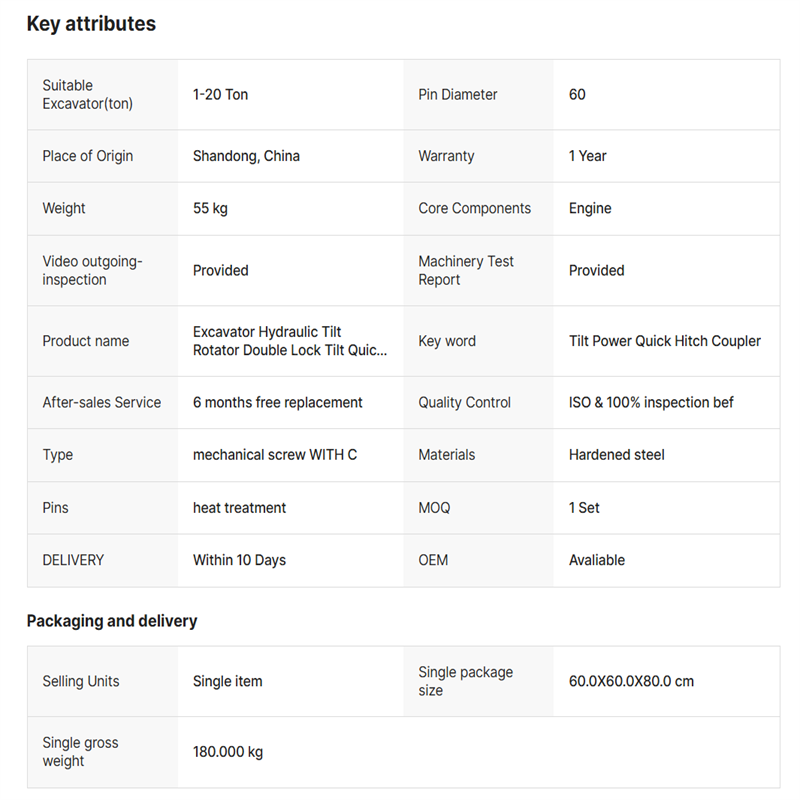Click the Quality Control ISO inspection value

651,402
